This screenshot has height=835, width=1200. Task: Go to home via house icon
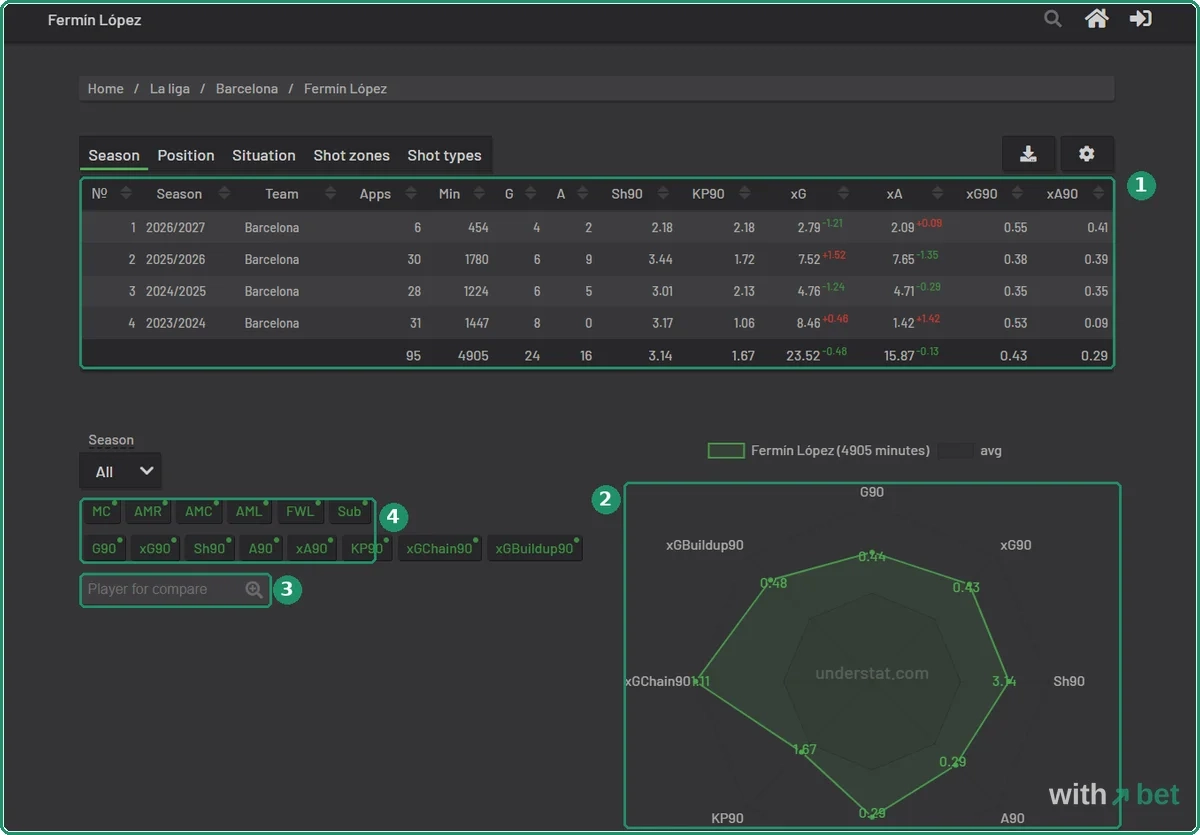1097,19
